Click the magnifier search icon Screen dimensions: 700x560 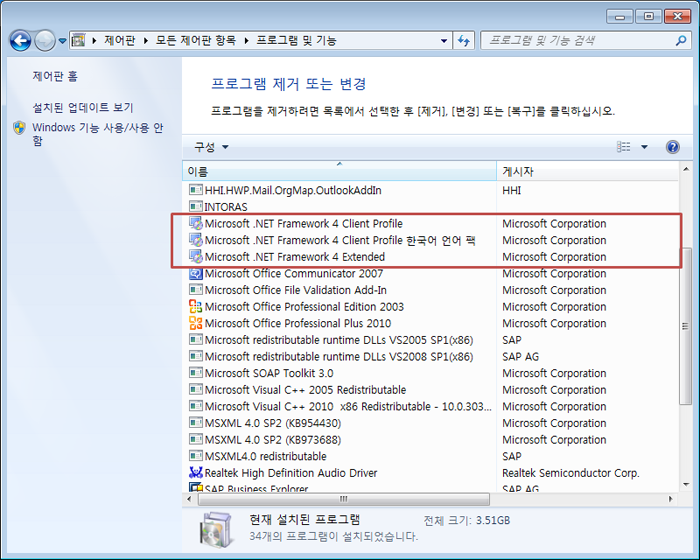pyautogui.click(x=681, y=41)
